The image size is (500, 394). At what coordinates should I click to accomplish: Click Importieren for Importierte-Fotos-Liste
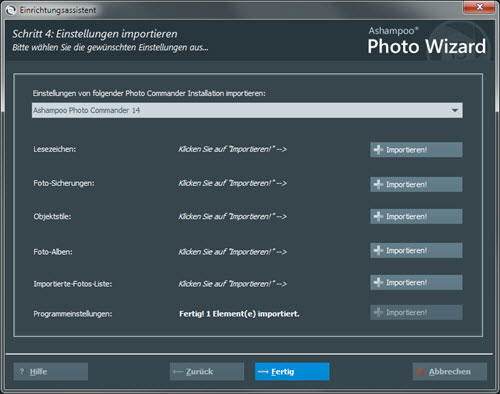point(416,282)
